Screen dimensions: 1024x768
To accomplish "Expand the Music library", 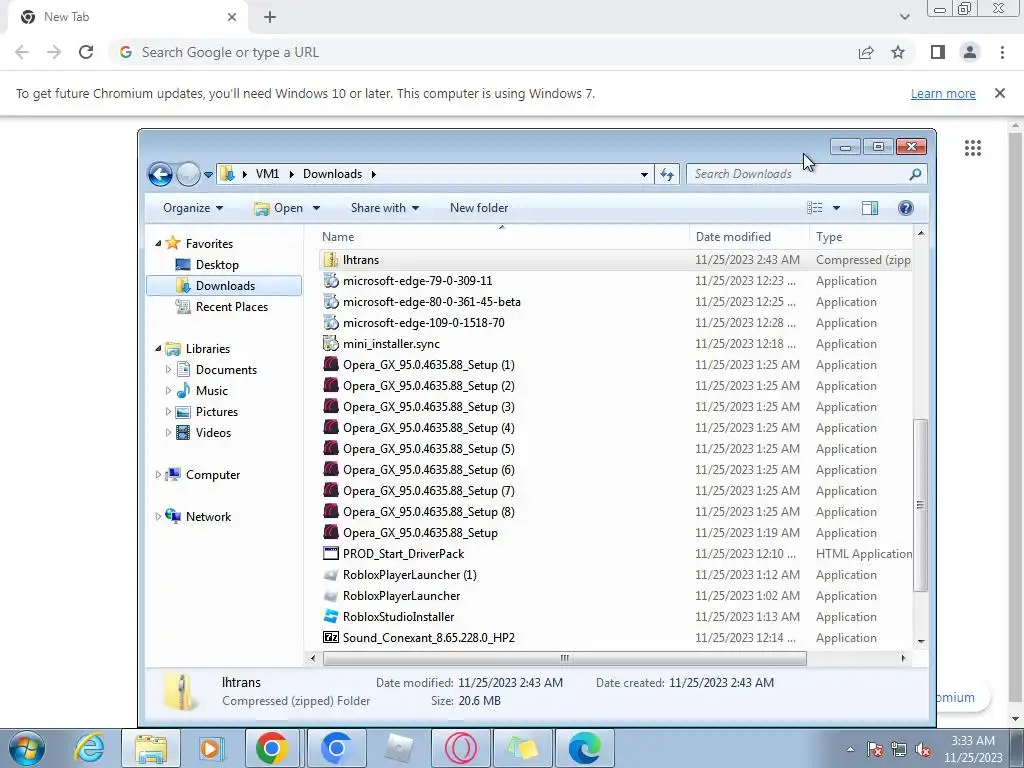I will tap(168, 391).
